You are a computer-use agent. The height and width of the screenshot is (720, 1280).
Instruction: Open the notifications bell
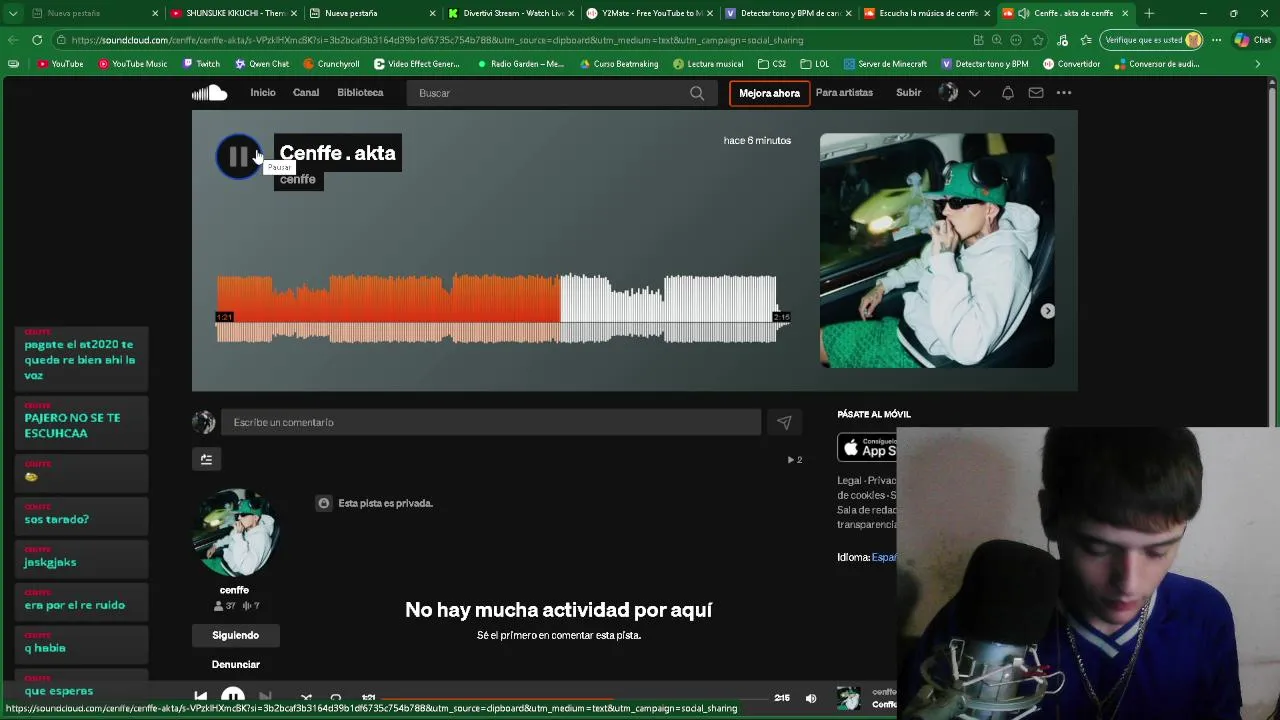tap(1008, 93)
